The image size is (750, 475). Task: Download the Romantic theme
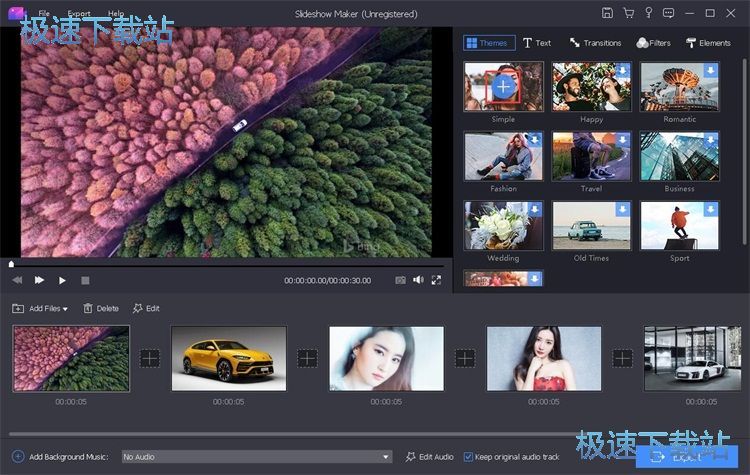point(711,71)
